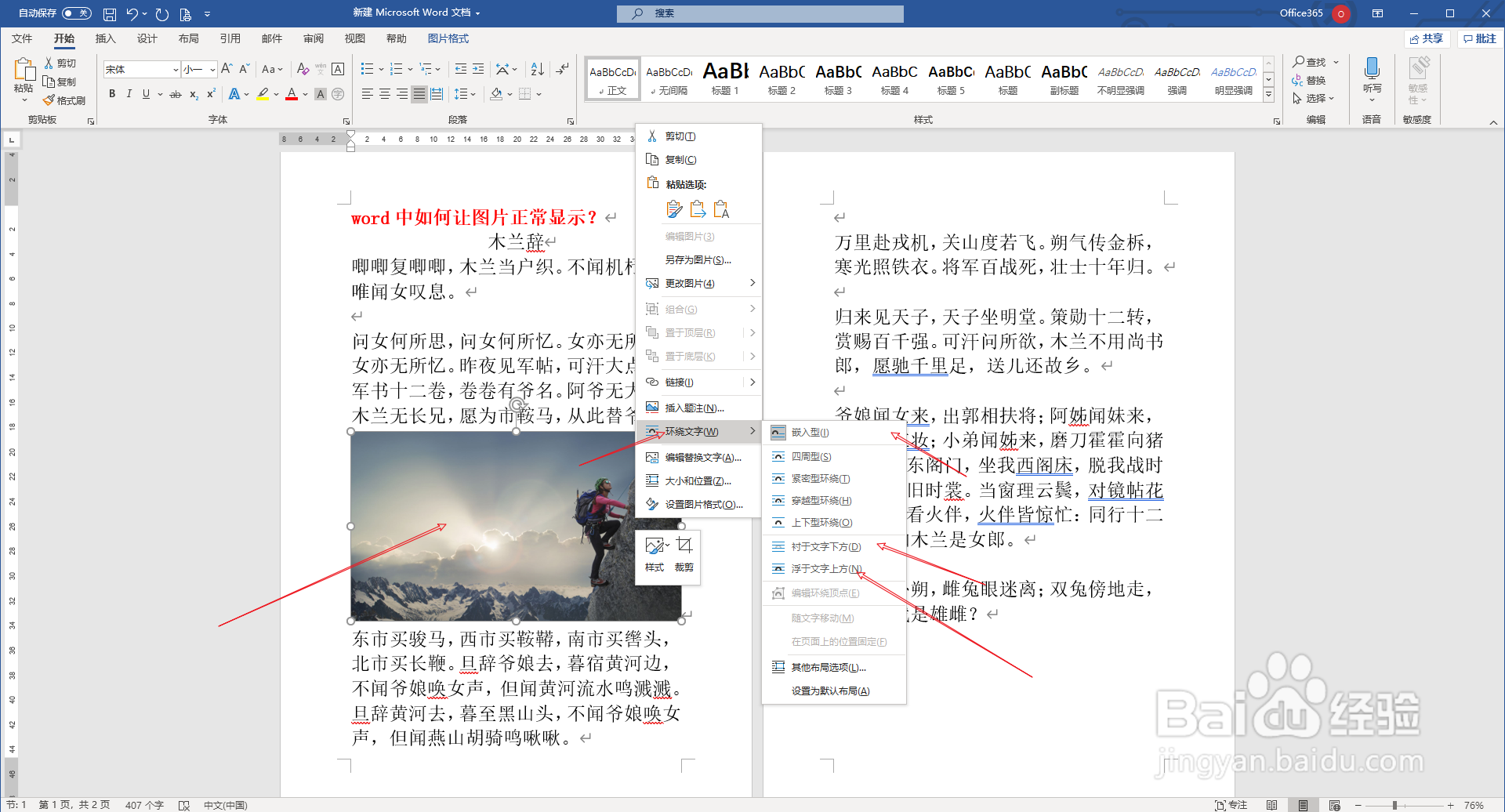Toggle justify alignment button

pyautogui.click(x=419, y=94)
